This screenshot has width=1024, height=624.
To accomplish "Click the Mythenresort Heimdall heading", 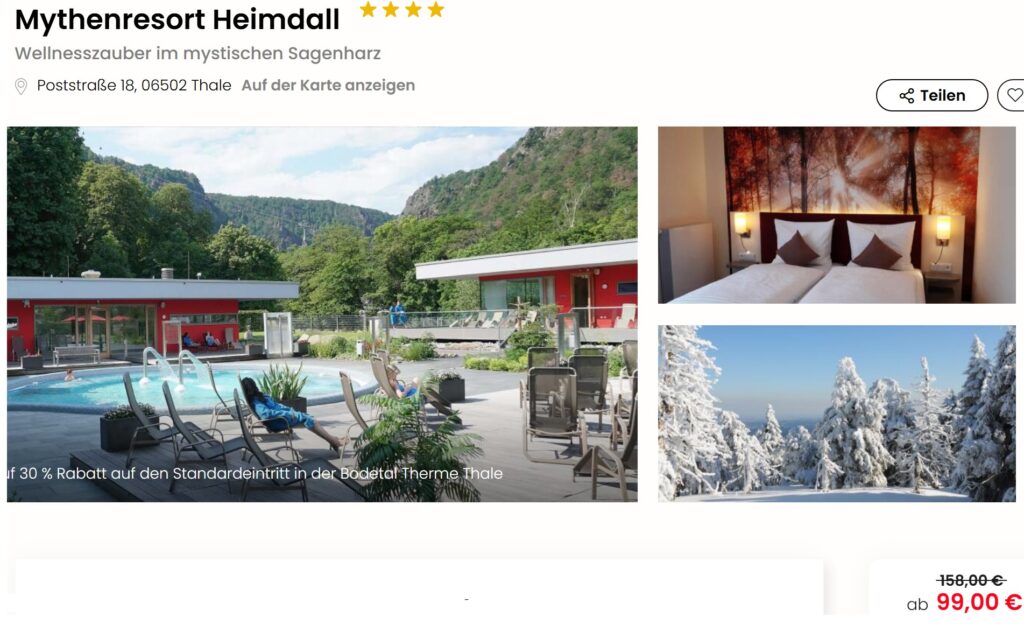I will pyautogui.click(x=177, y=20).
